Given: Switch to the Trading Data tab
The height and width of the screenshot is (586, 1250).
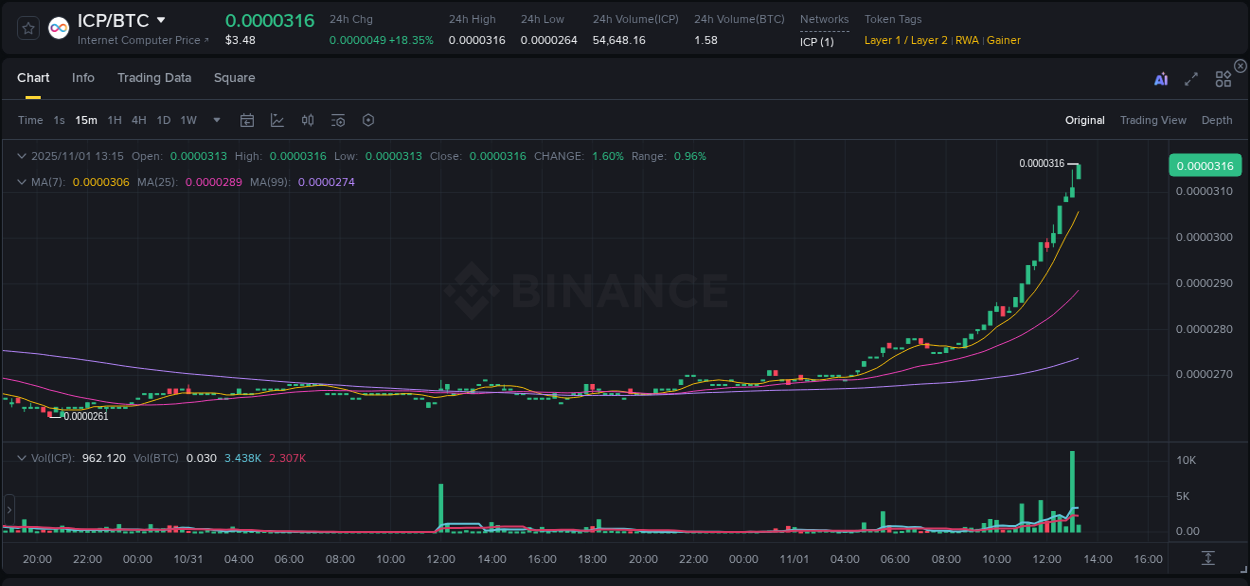Looking at the screenshot, I should 154,78.
